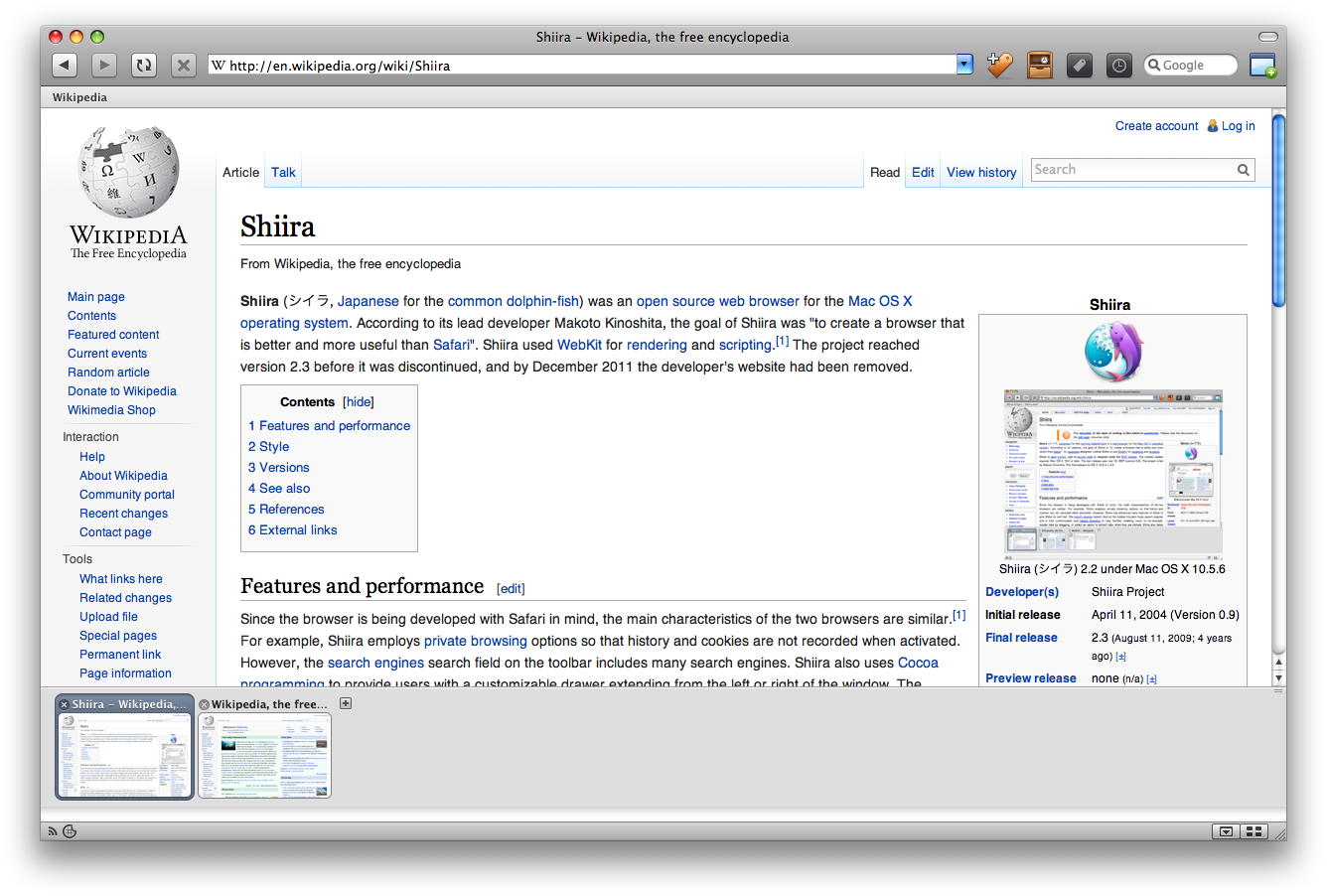Click the Donate to Wikipedia link
The height and width of the screenshot is (896, 1327).
coord(122,391)
